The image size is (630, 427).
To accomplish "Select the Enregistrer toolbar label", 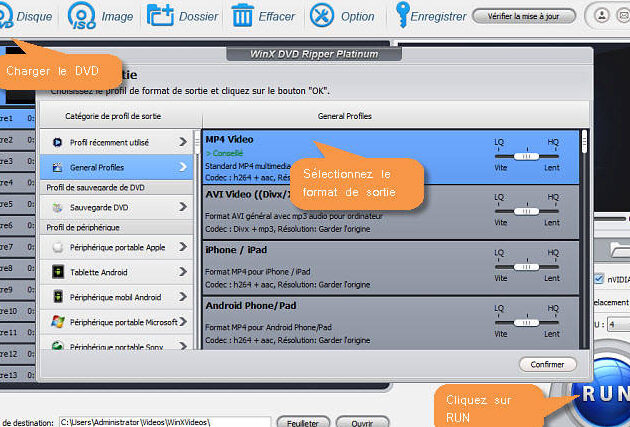I will [x=438, y=16].
